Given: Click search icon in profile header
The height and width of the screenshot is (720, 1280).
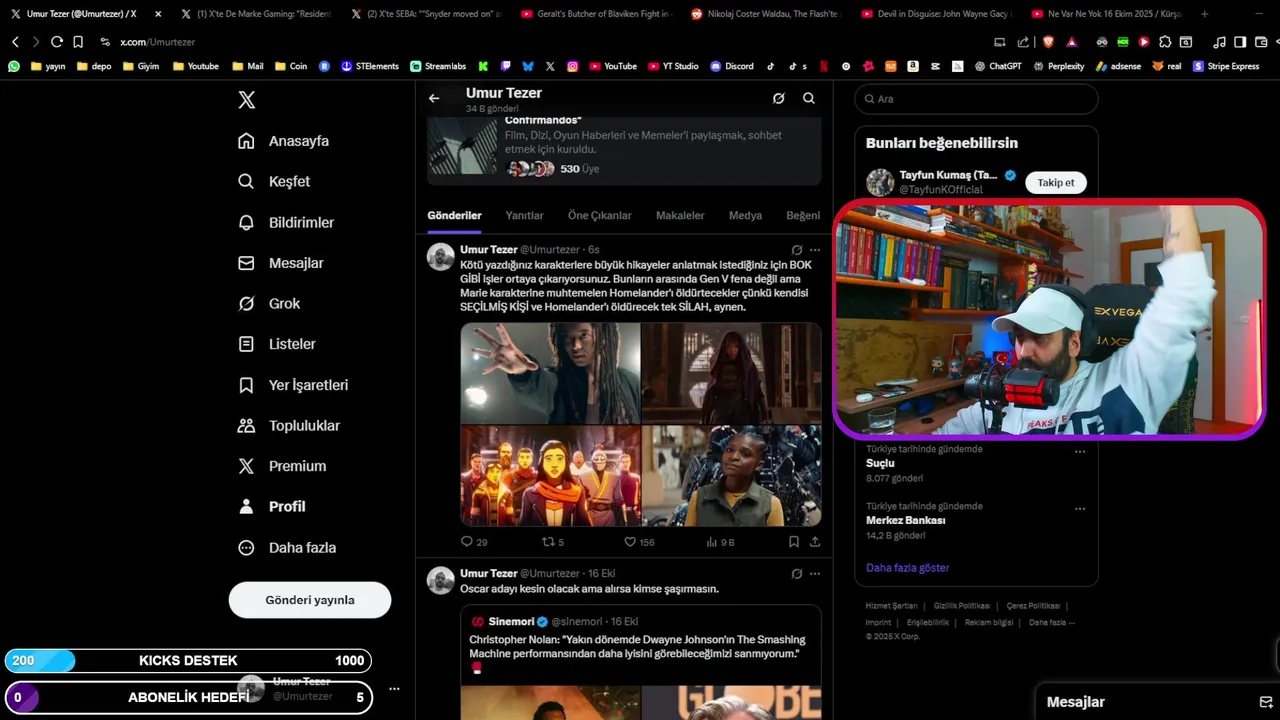Looking at the screenshot, I should click(x=808, y=98).
